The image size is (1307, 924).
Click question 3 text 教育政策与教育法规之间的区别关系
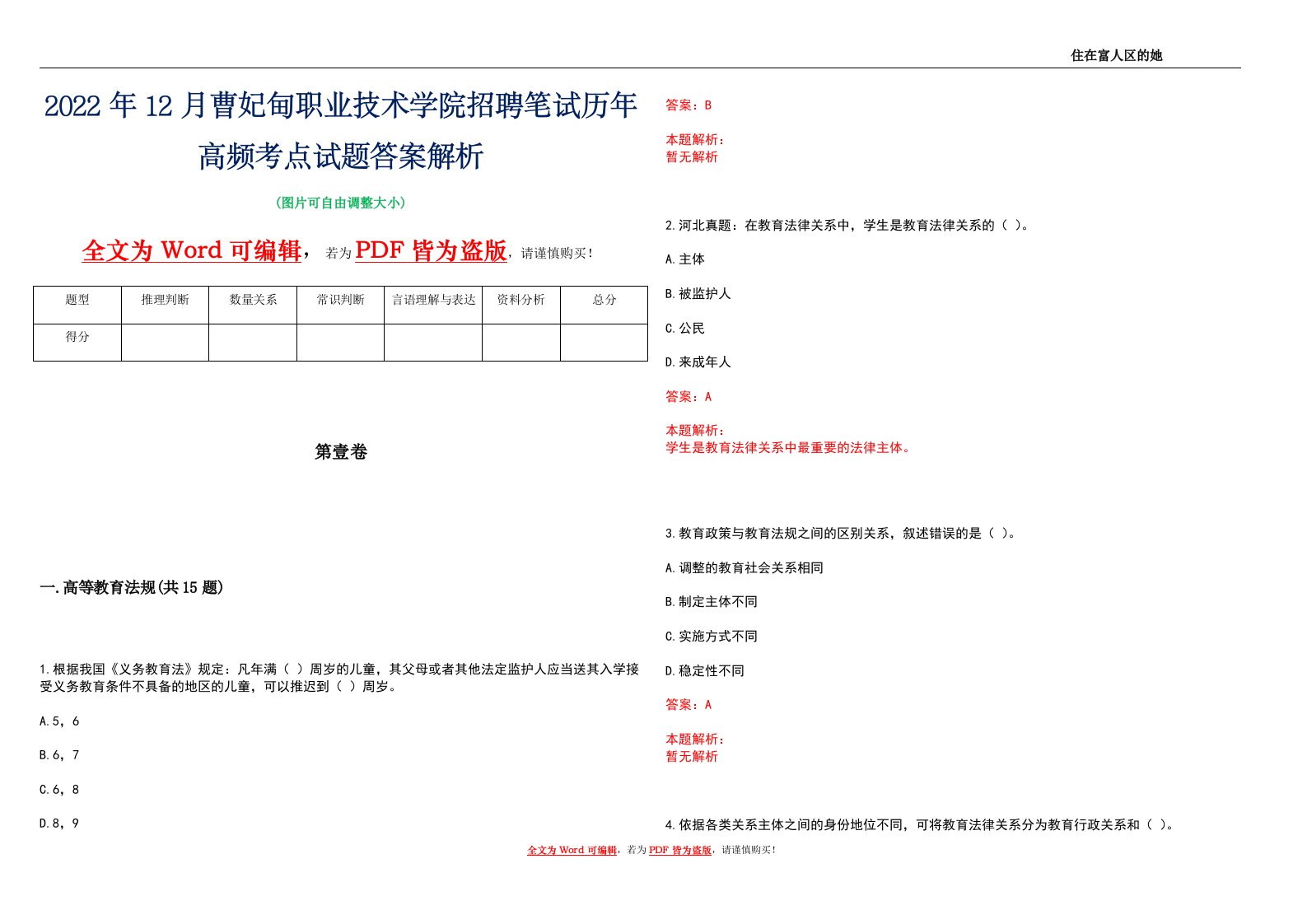click(x=841, y=534)
